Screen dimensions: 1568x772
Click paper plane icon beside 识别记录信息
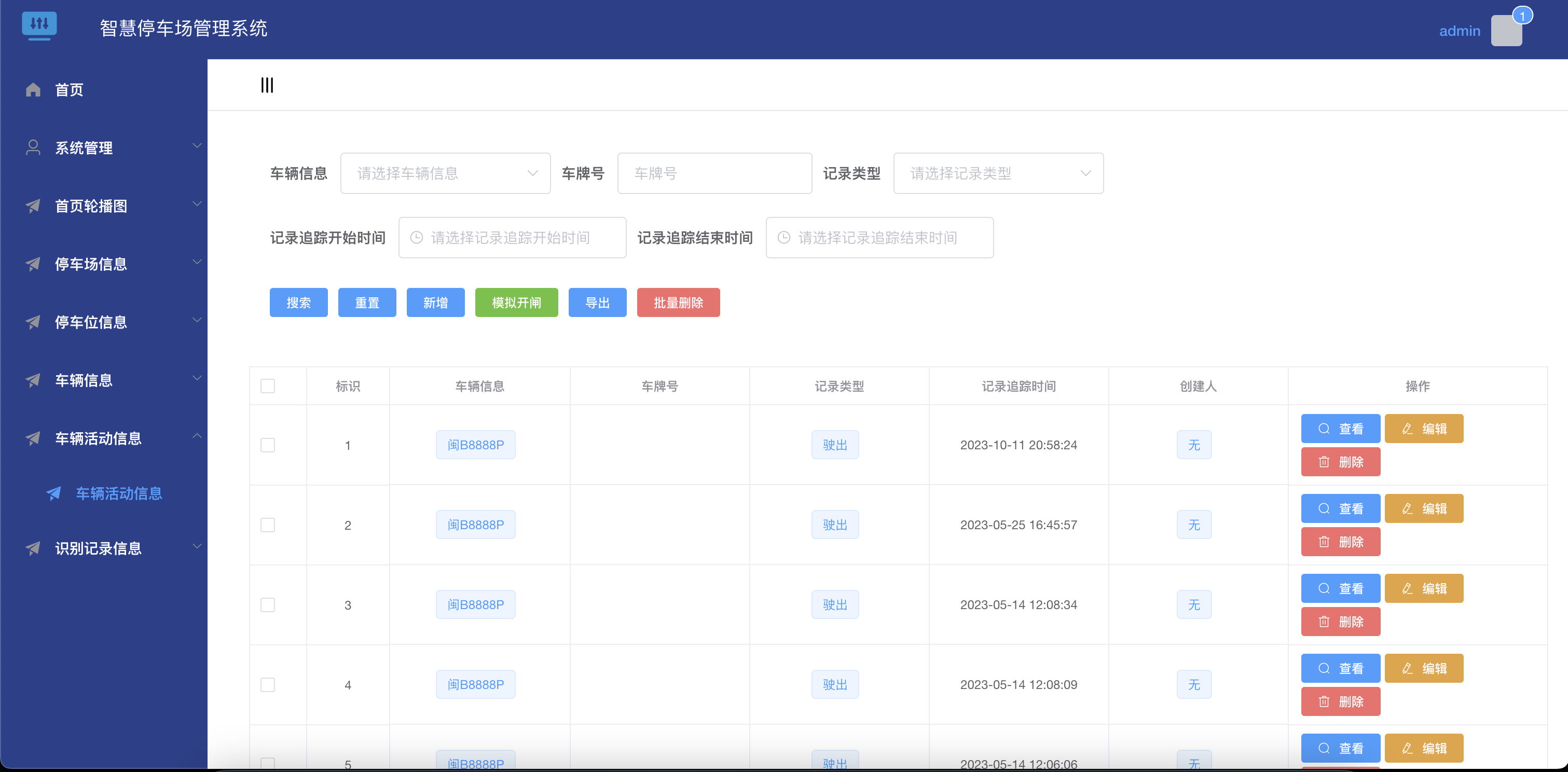34,548
